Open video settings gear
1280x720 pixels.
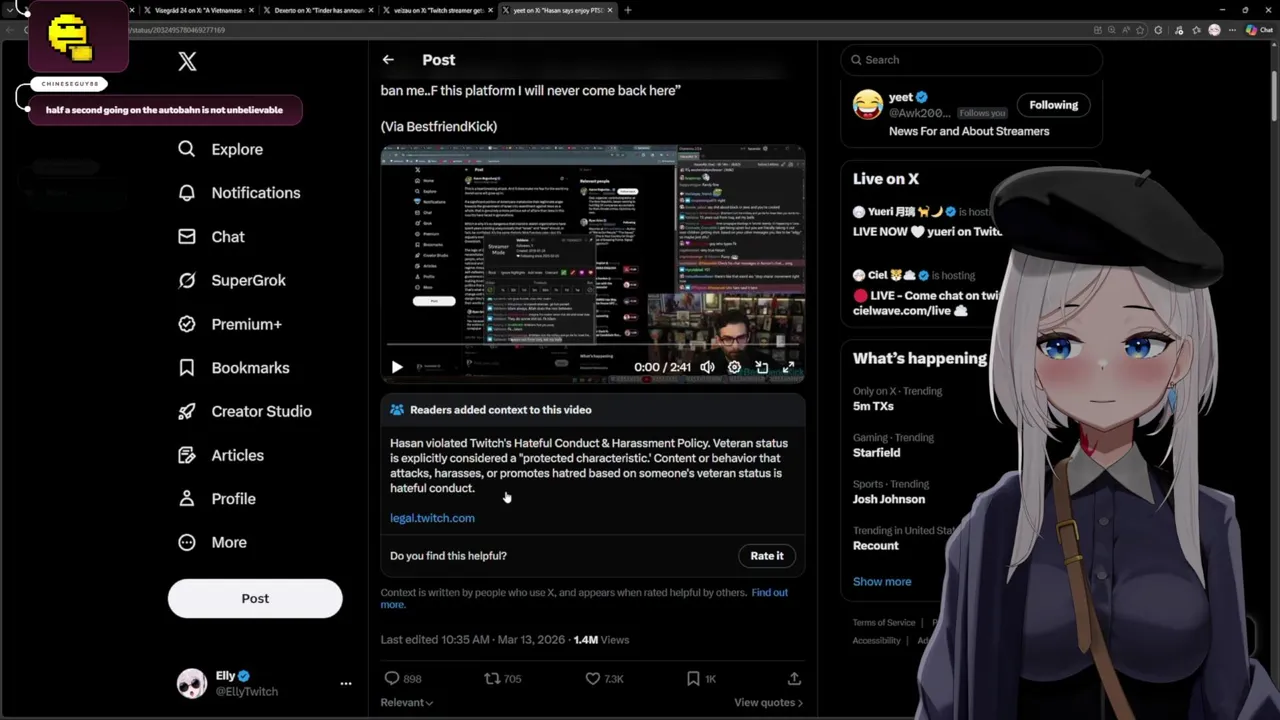point(734,367)
